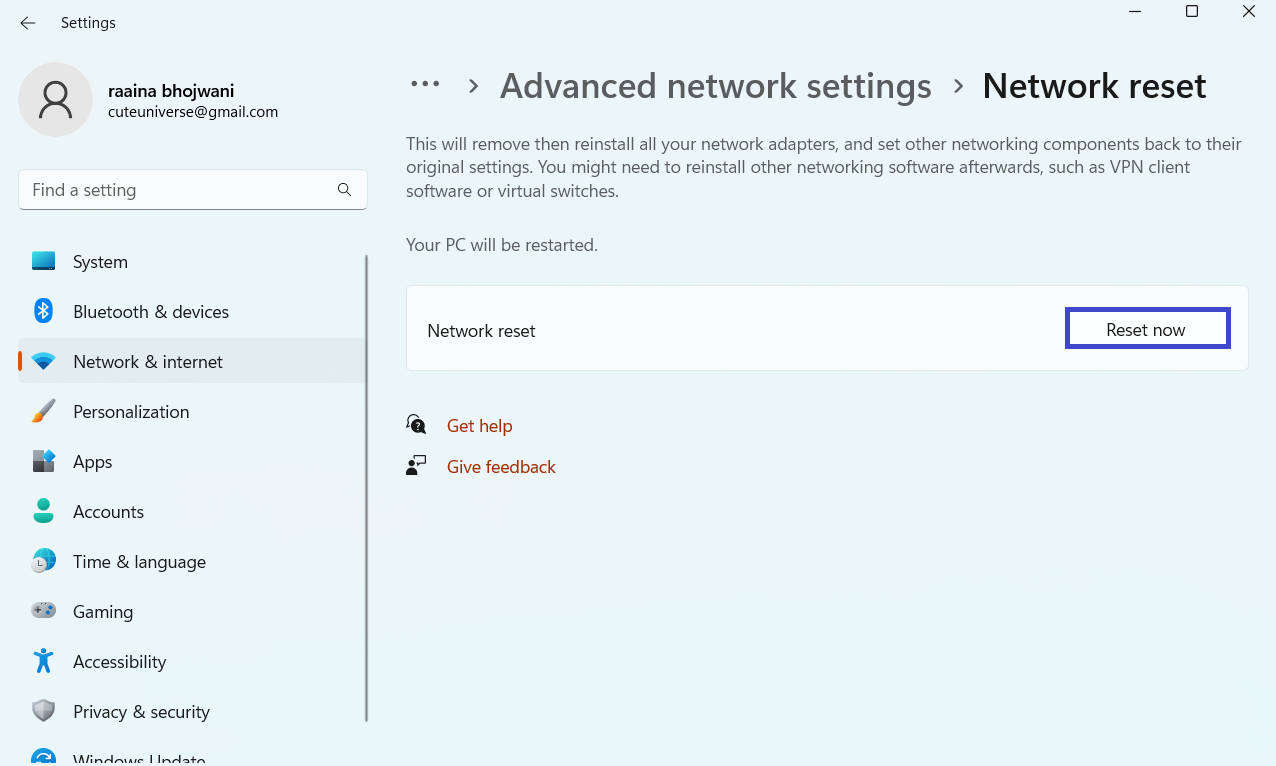This screenshot has width=1276, height=766.
Task: Click the search magnifier icon
Action: [344, 190]
